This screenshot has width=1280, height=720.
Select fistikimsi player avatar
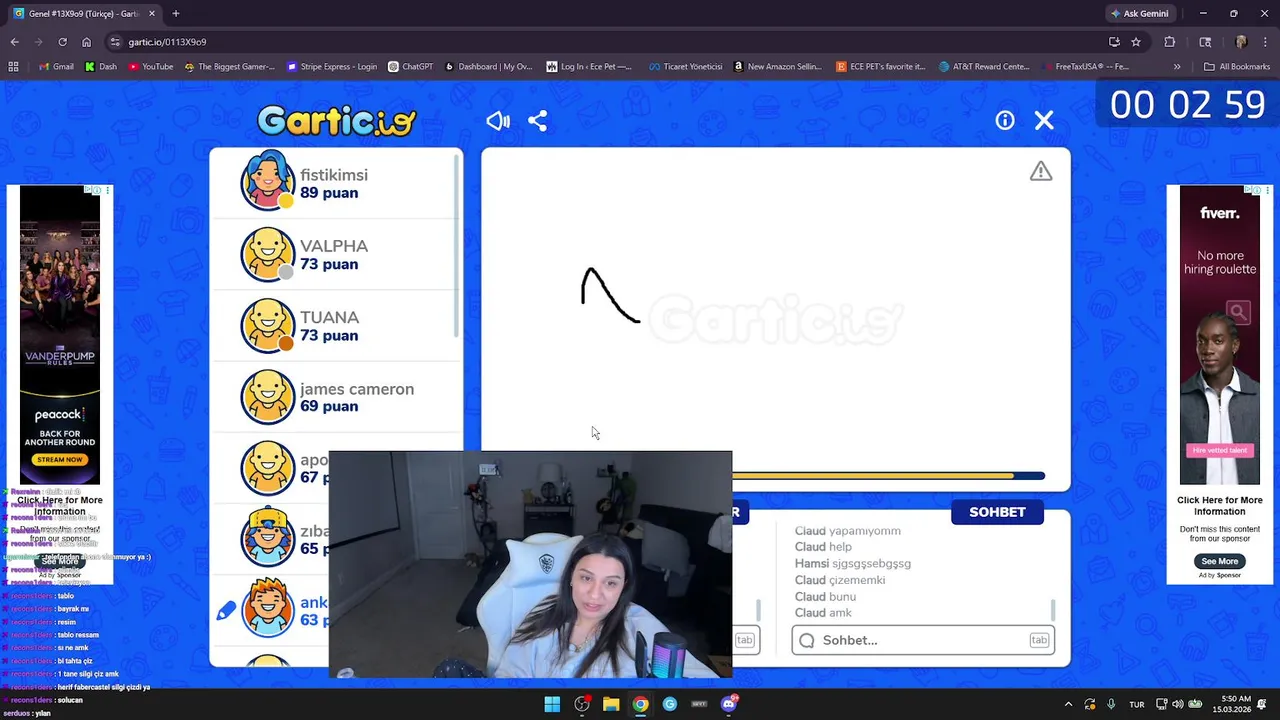pos(268,181)
